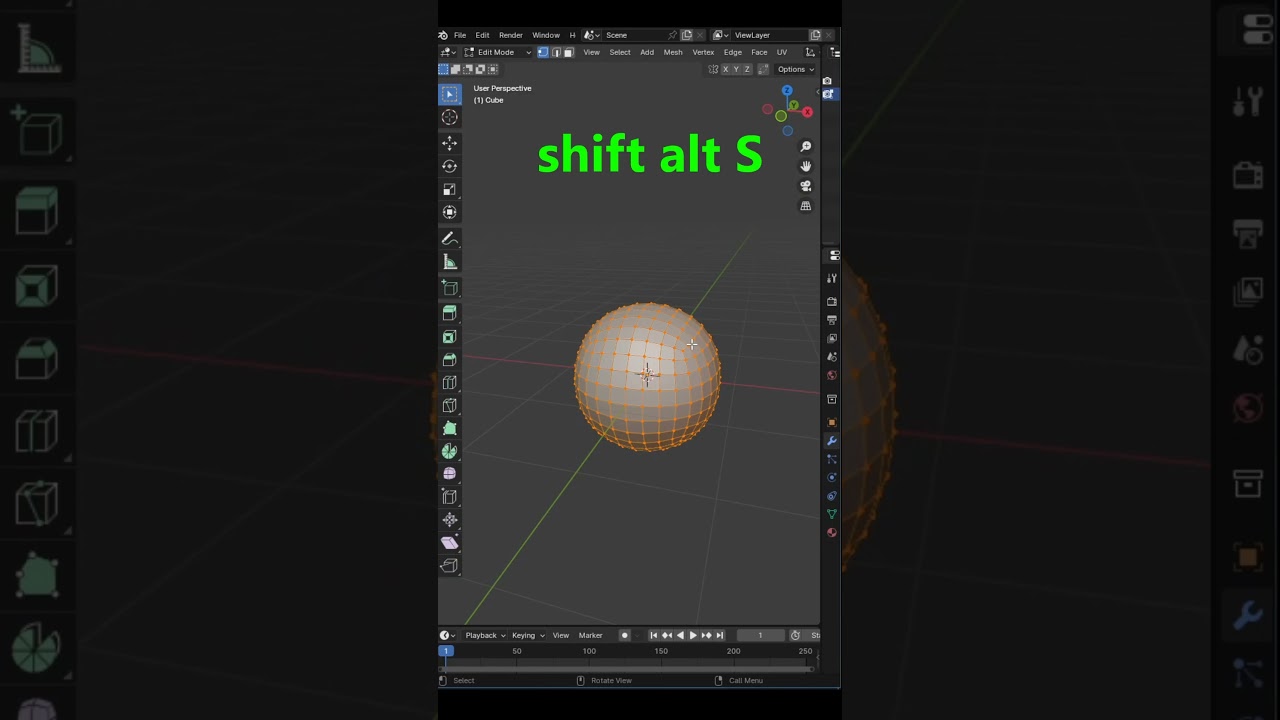Click the viewport pan hand icon
The image size is (1280, 720).
(806, 166)
